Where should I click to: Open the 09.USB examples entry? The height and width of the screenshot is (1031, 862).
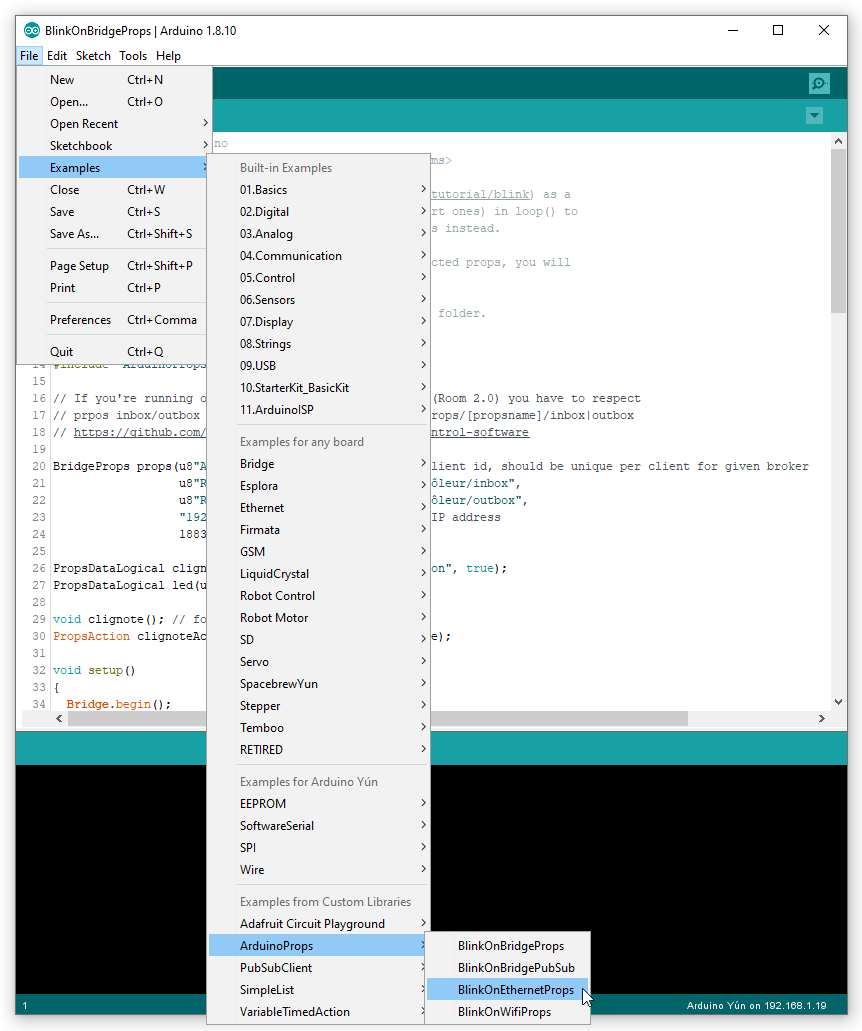[x=319, y=366]
